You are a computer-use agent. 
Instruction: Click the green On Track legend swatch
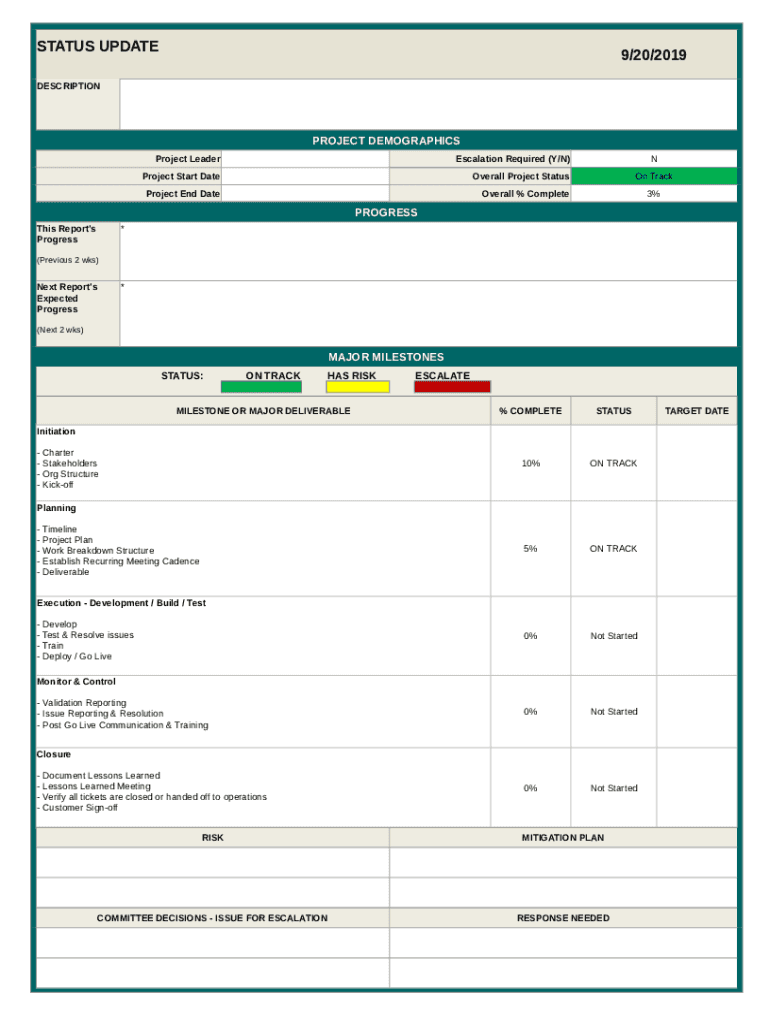coord(260,387)
